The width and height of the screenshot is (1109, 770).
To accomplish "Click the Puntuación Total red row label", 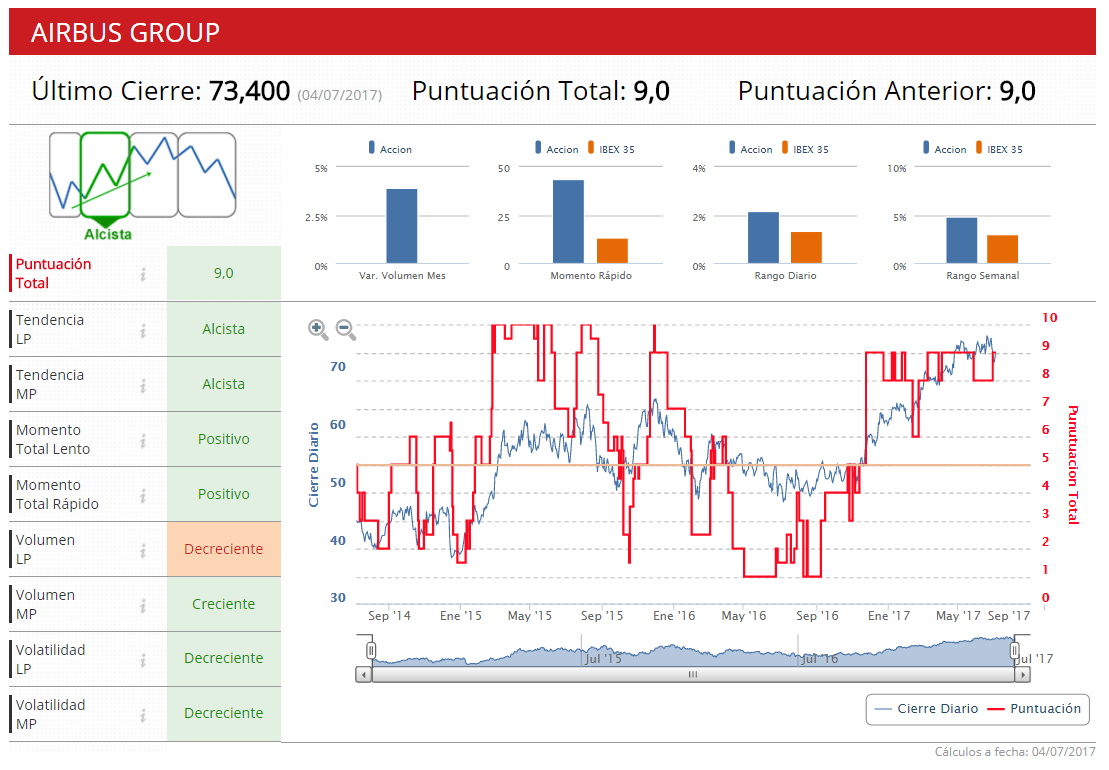I will click(54, 274).
